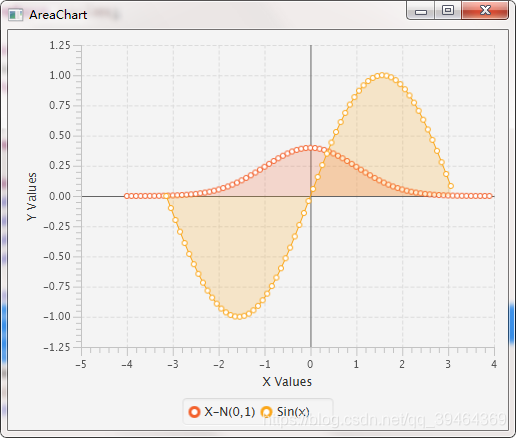Click the Sin(x) curve peak data point
Viewport: 516px width, 438px height.
[x=382, y=75]
